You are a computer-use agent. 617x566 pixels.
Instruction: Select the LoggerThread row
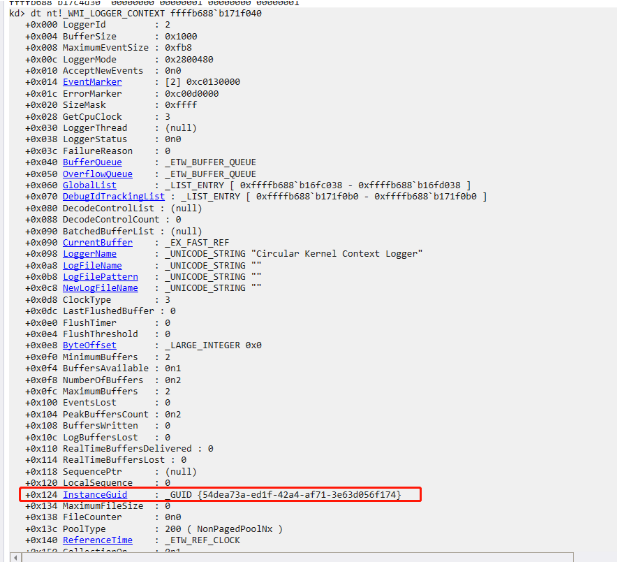click(x=111, y=128)
